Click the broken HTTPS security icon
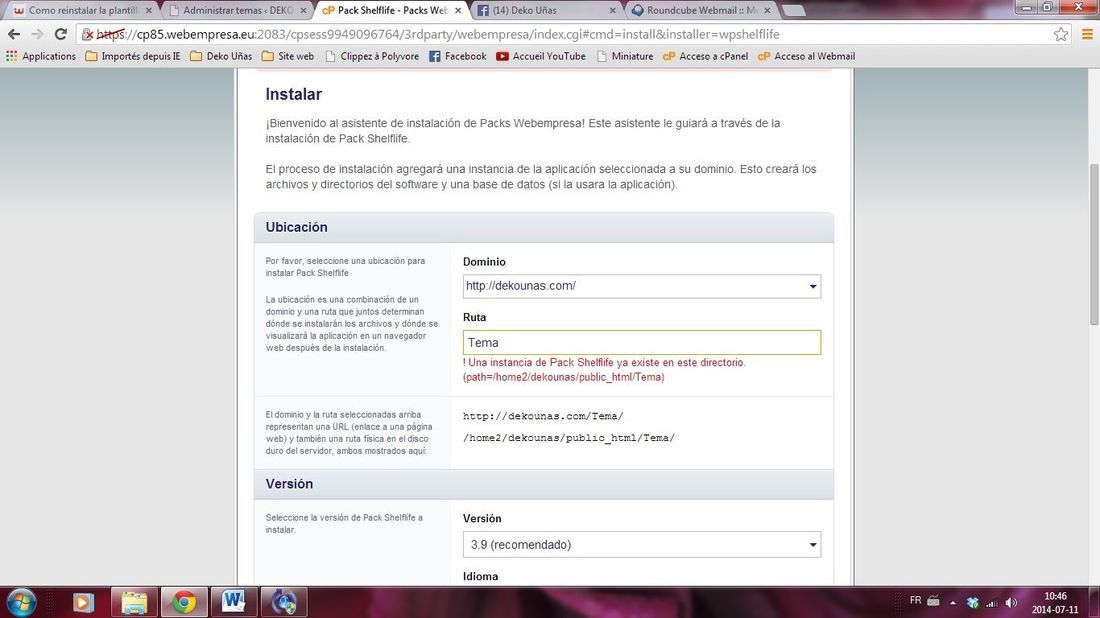Screen dimensions: 1100x618 point(88,34)
